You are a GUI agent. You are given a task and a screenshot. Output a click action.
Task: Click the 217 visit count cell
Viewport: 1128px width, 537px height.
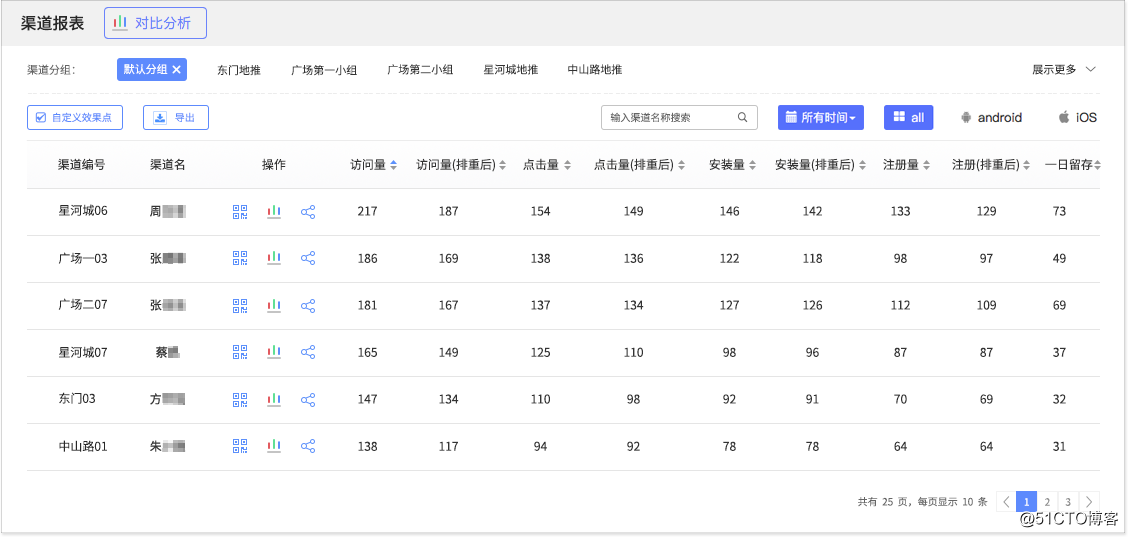point(367,212)
